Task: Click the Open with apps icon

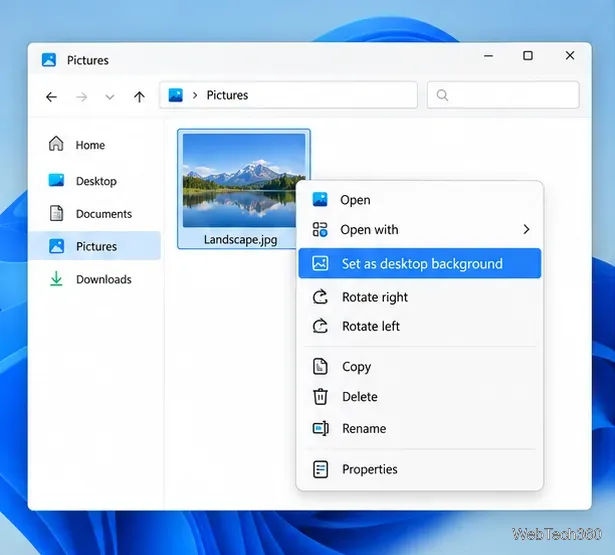Action: (320, 229)
